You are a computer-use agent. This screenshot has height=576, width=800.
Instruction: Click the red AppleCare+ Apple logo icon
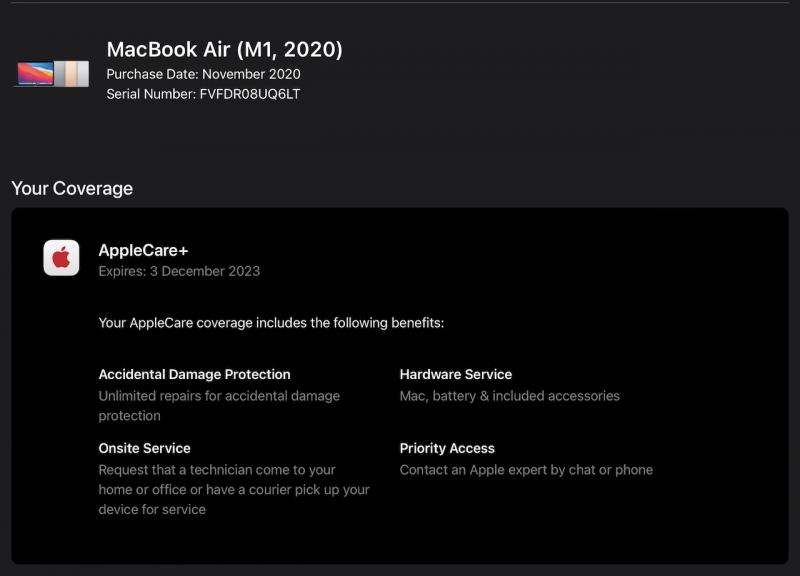[x=61, y=258]
